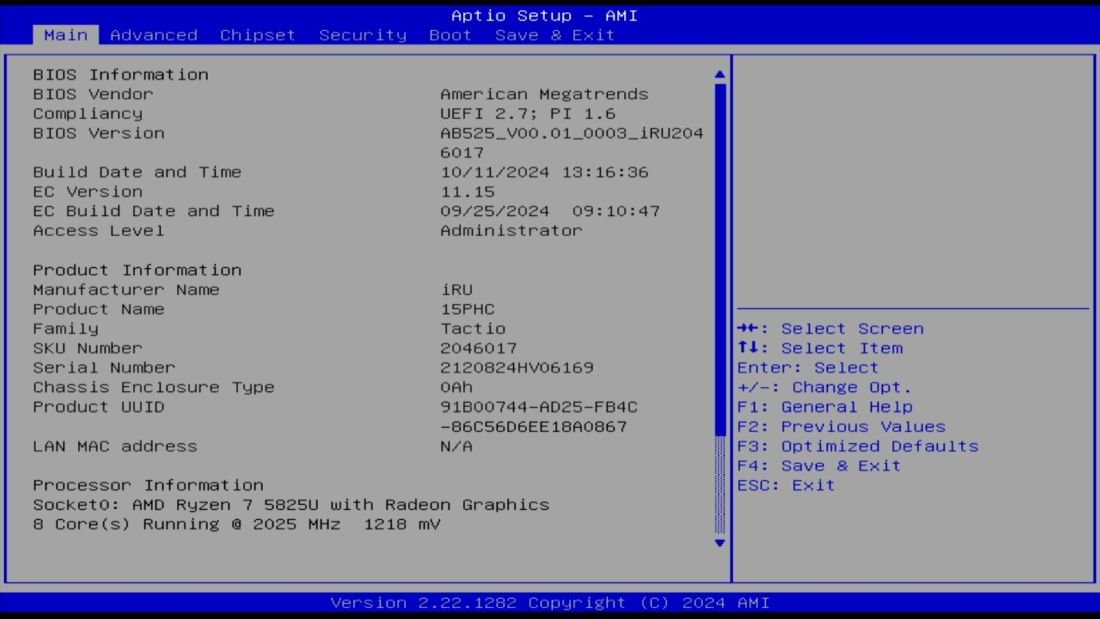Screen dimensions: 1100x619
Task: Select the LAN MAC address label
Action: coord(115,446)
